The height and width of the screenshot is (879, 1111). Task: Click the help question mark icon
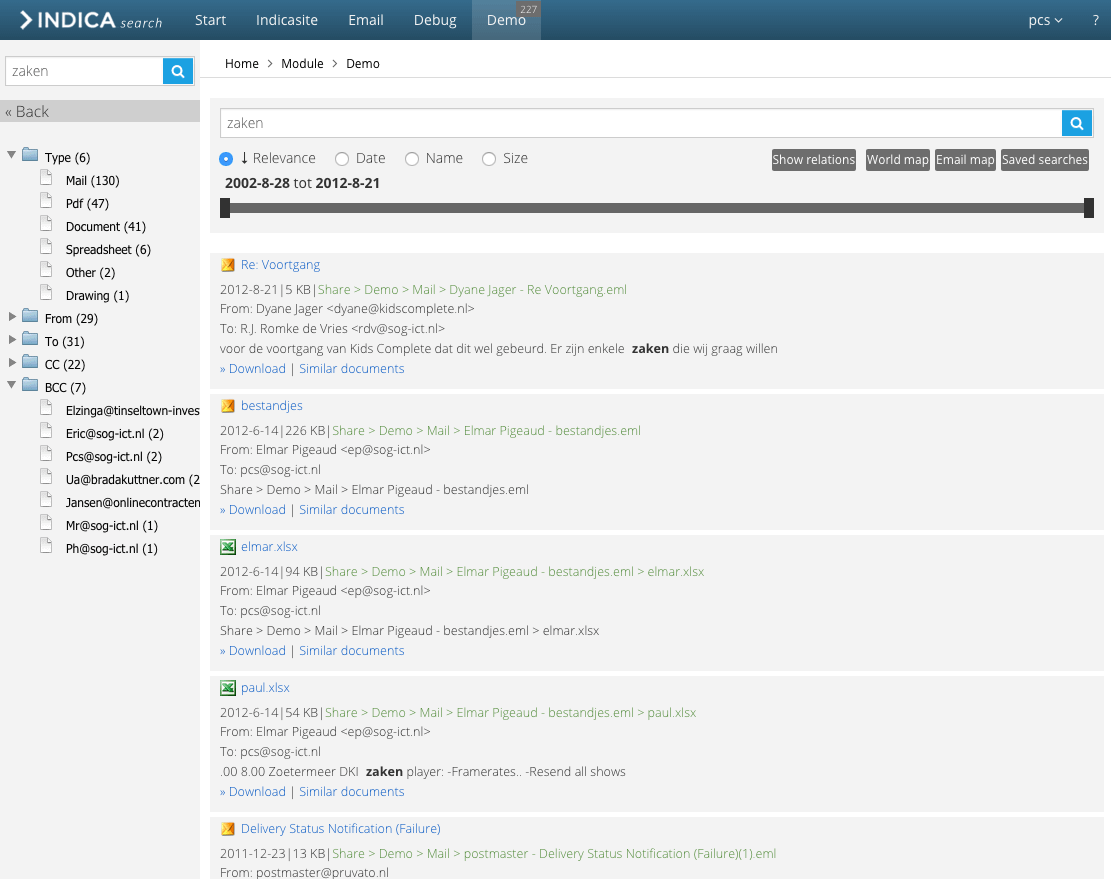pos(1095,20)
